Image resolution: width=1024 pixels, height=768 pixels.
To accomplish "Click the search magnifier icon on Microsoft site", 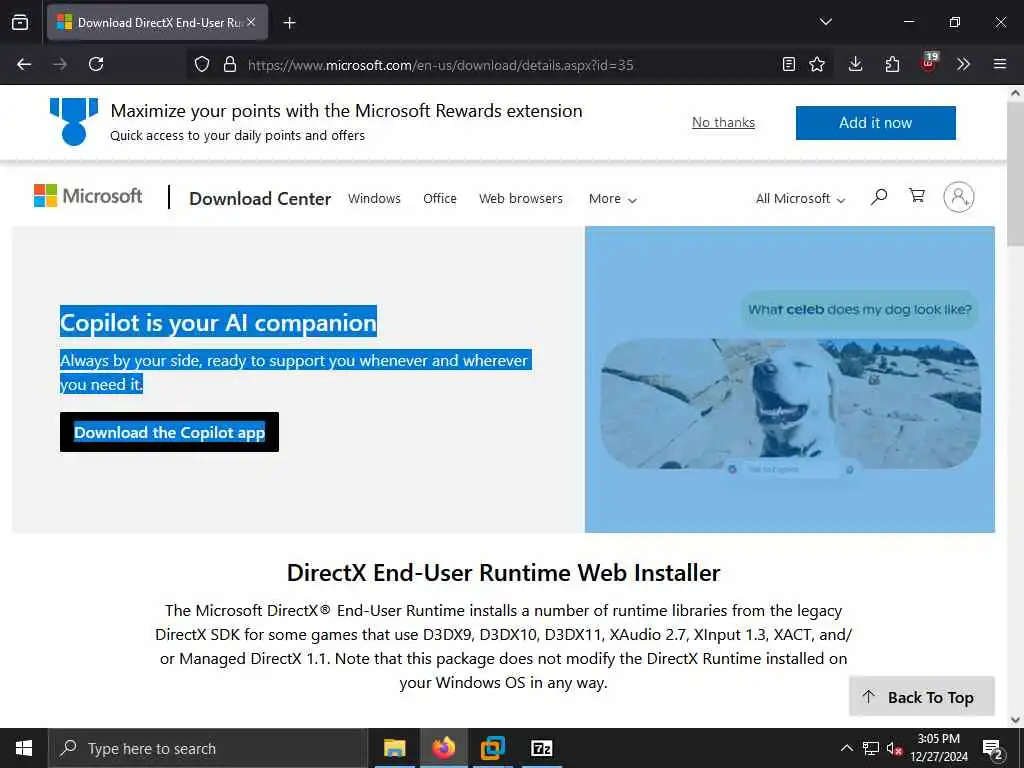I will click(x=879, y=196).
